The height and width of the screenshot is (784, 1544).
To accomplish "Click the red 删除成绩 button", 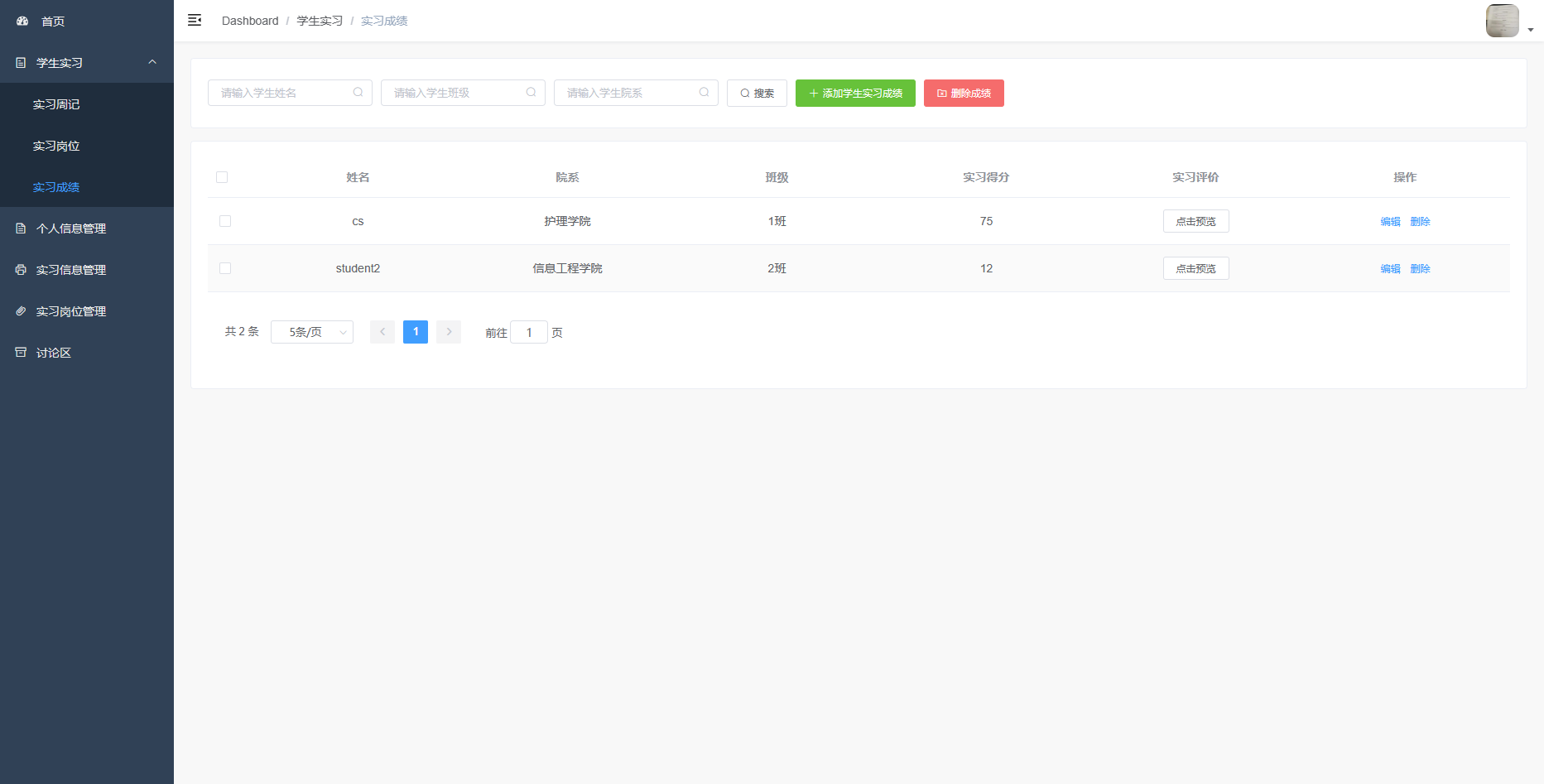I will tap(964, 94).
